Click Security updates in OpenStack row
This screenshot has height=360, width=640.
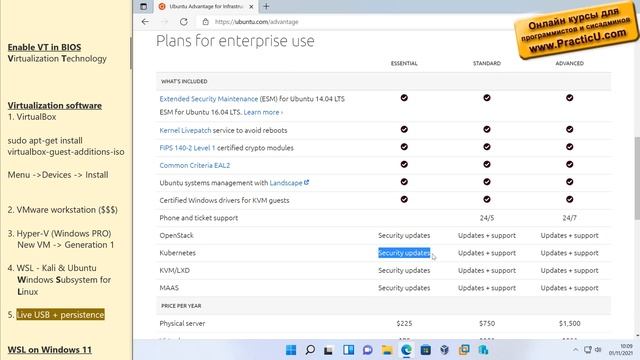404,236
